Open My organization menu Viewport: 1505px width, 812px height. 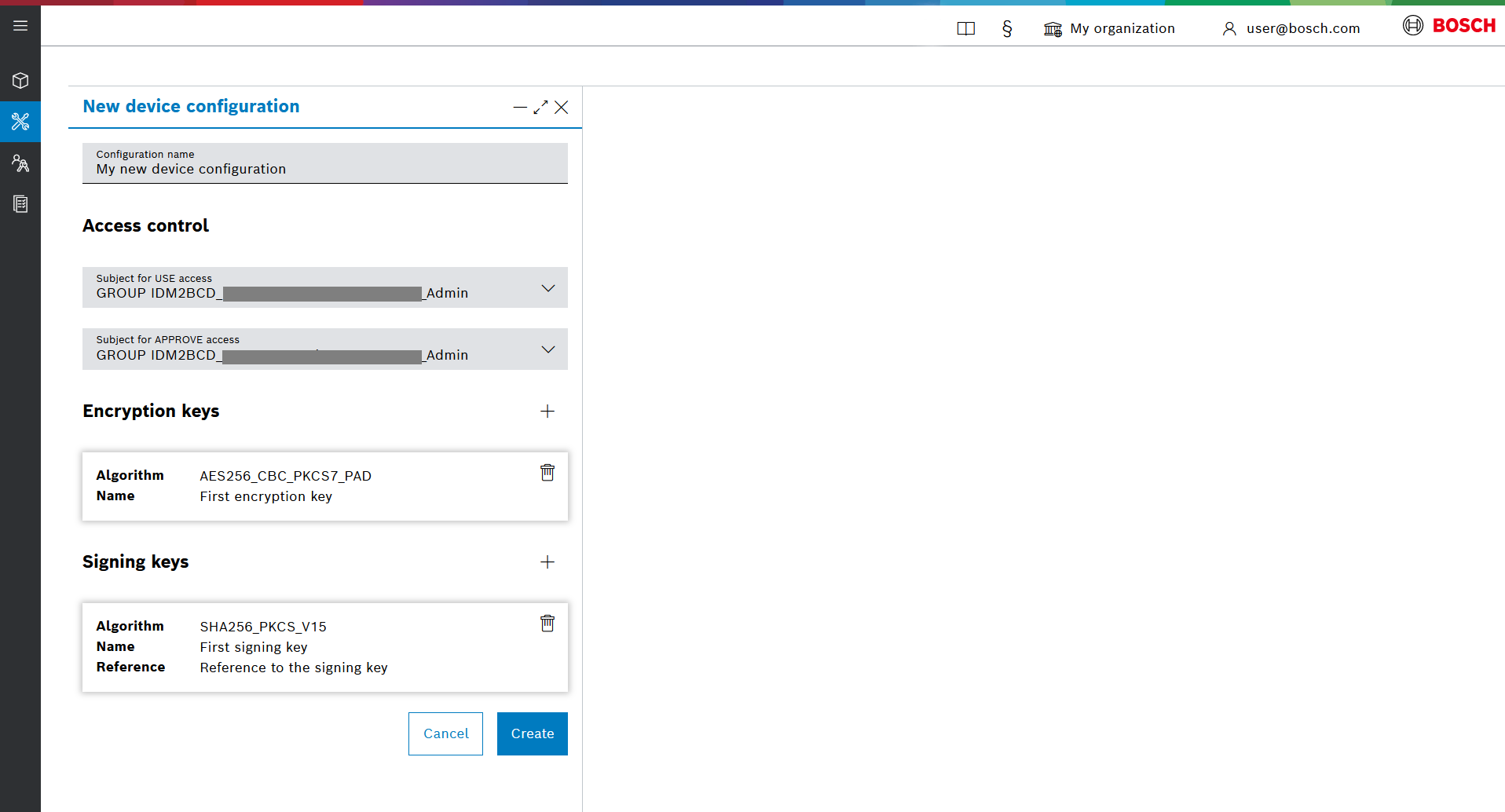click(x=1109, y=29)
